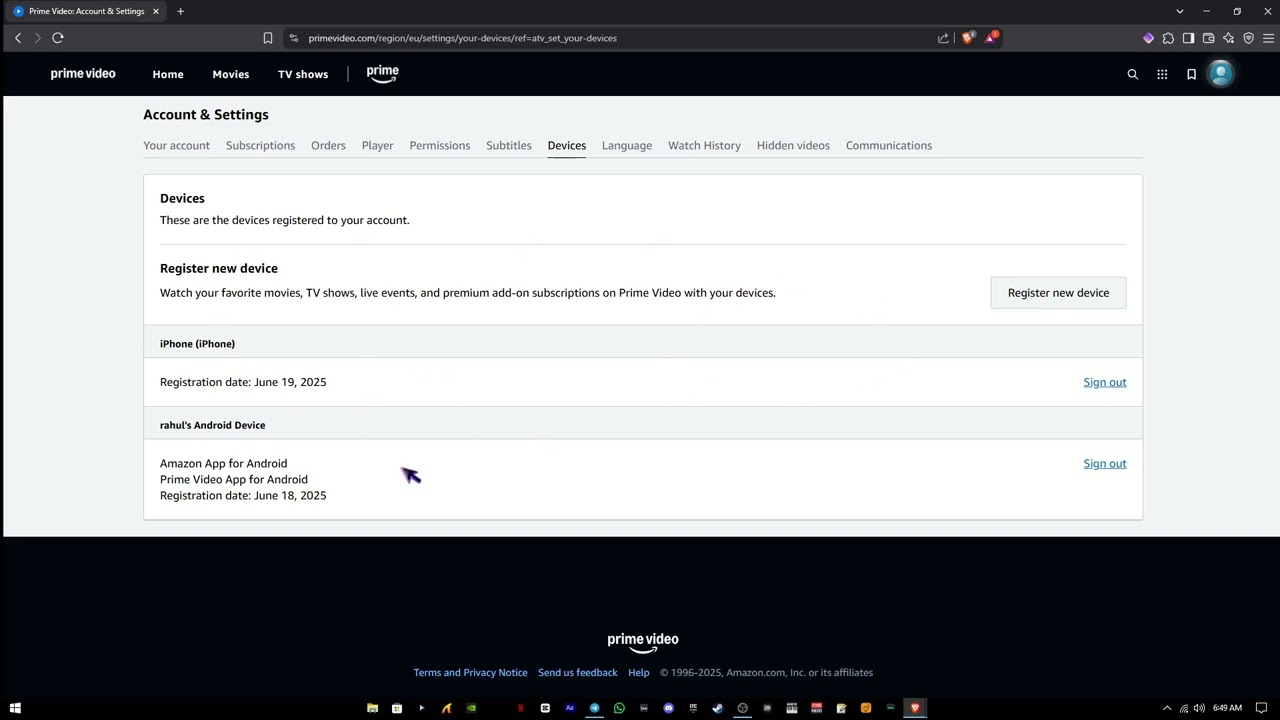The width and height of the screenshot is (1280, 720).
Task: Open the profile avatar menu
Action: pyautogui.click(x=1221, y=74)
